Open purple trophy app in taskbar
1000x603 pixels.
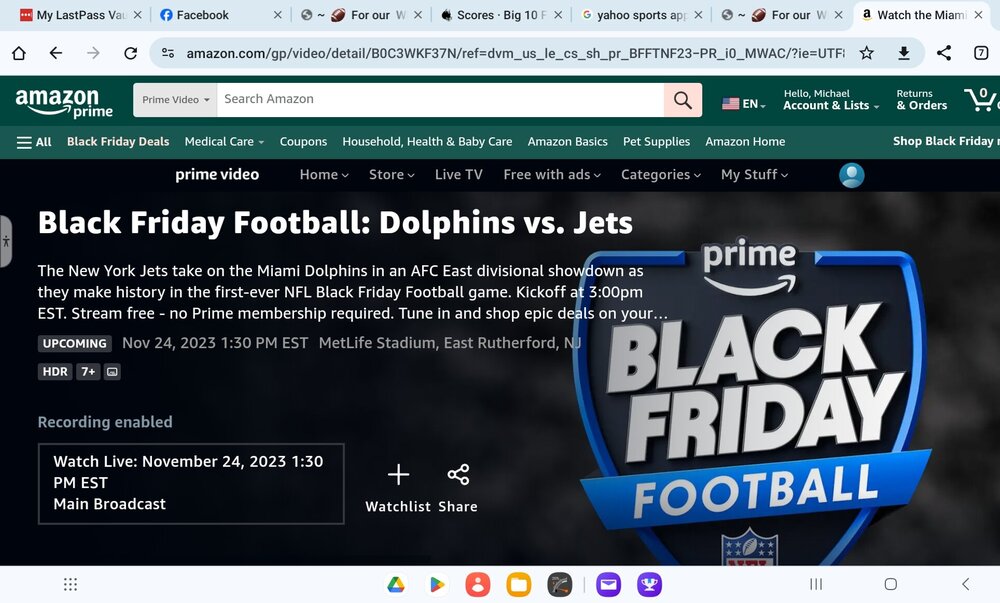[649, 584]
